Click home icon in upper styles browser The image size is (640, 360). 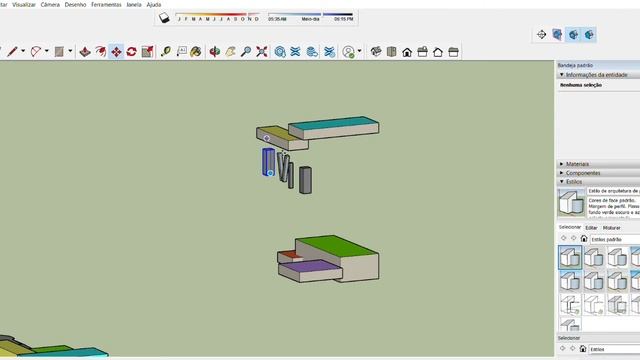pyautogui.click(x=584, y=239)
